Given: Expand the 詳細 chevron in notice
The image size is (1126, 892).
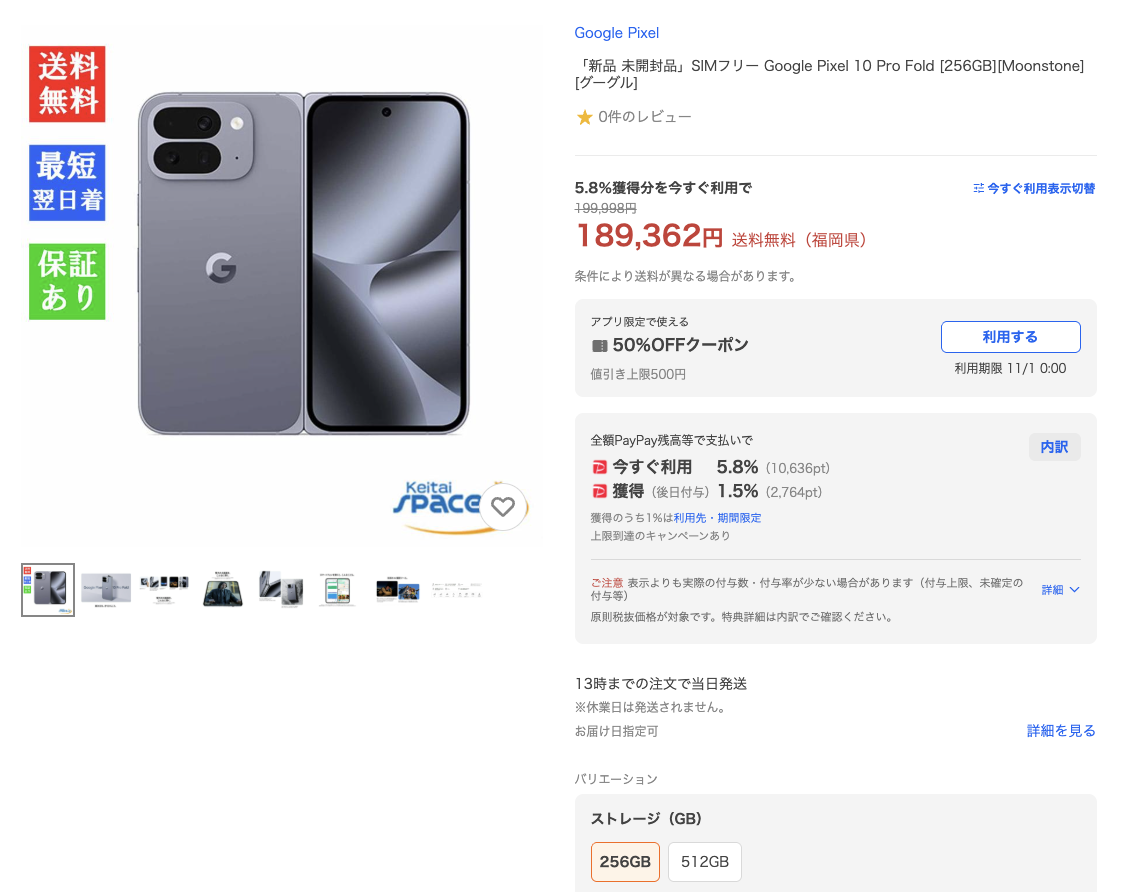Looking at the screenshot, I should pyautogui.click(x=1061, y=590).
